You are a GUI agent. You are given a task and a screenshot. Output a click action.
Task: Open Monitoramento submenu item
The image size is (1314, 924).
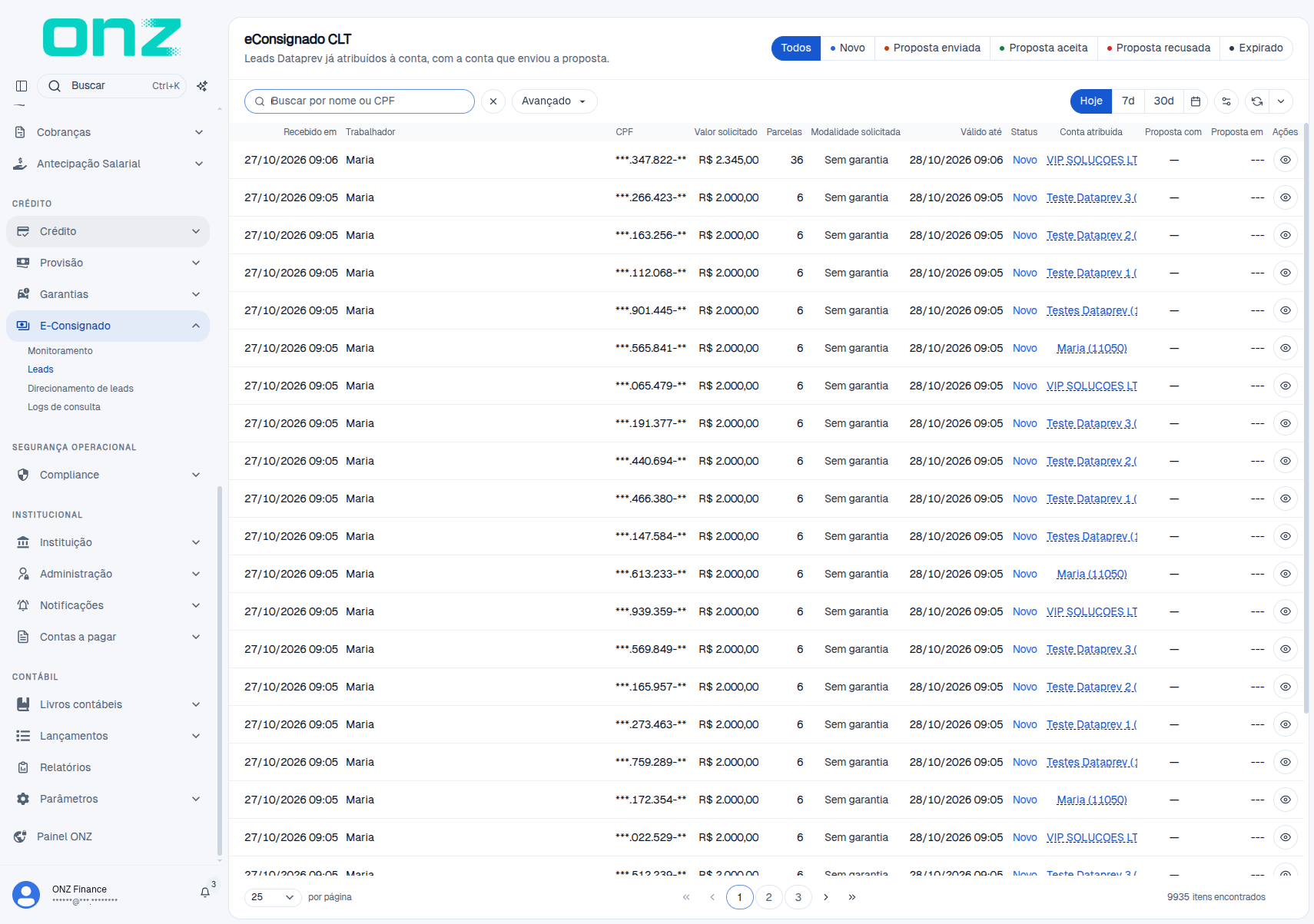(x=60, y=351)
